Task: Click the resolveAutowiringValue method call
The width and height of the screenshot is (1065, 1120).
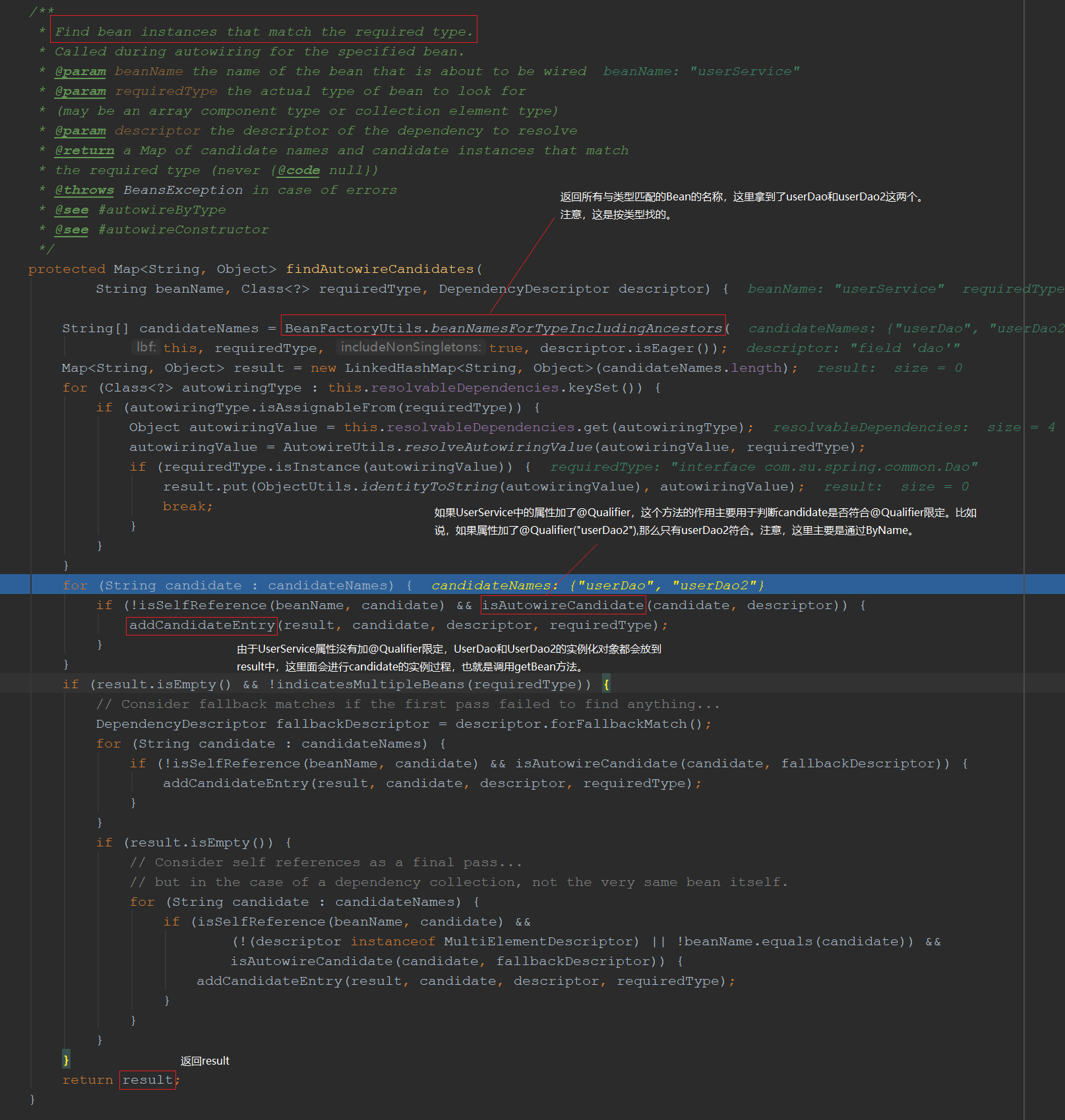Action: pyautogui.click(x=499, y=447)
